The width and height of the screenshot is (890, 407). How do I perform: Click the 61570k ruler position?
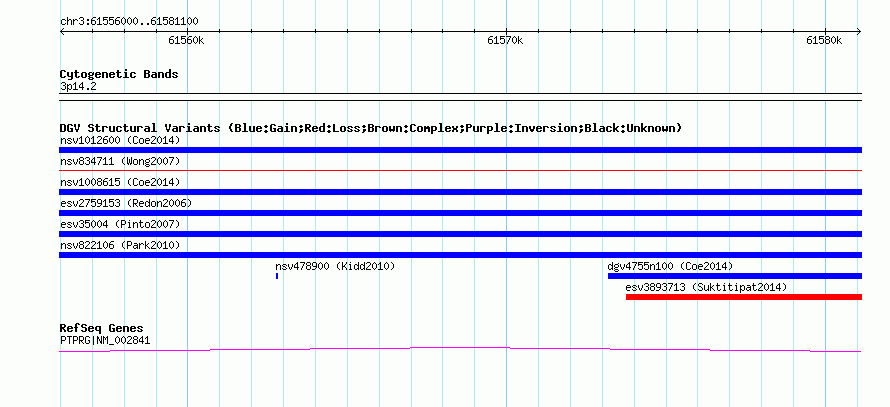click(505, 40)
